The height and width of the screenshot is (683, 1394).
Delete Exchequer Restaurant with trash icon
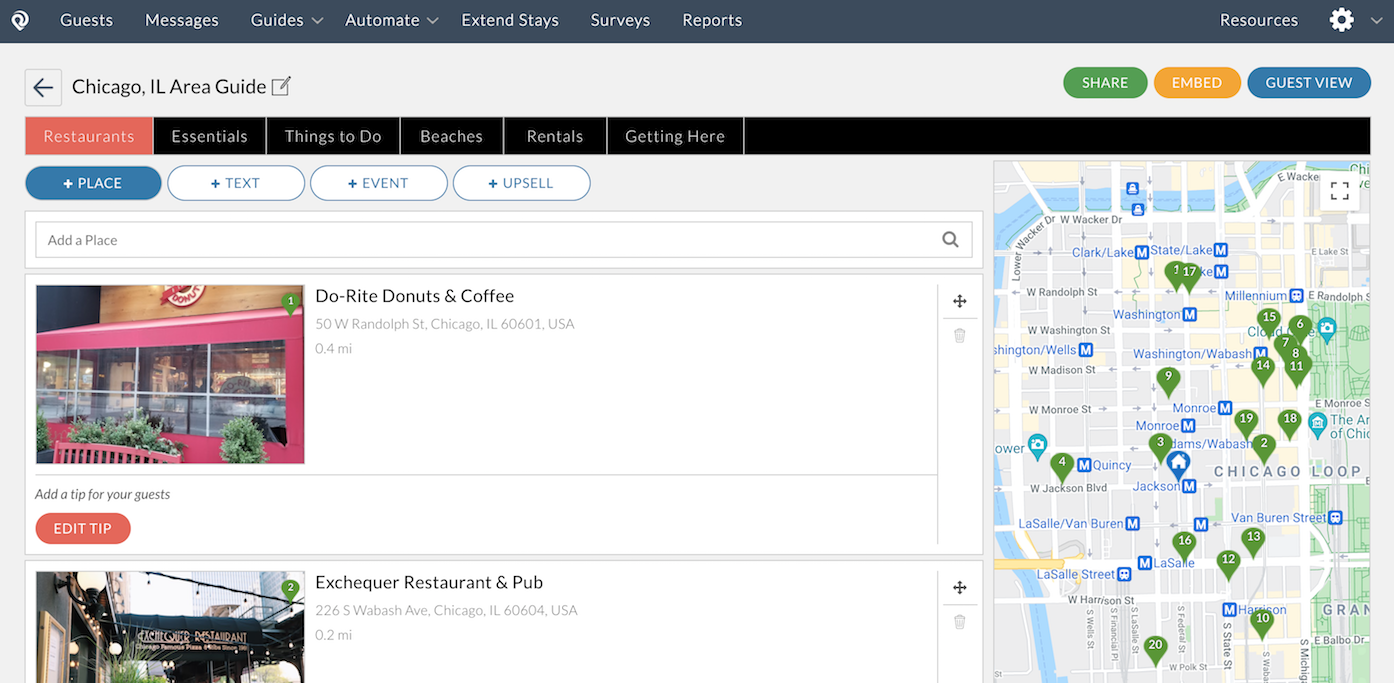pos(959,622)
